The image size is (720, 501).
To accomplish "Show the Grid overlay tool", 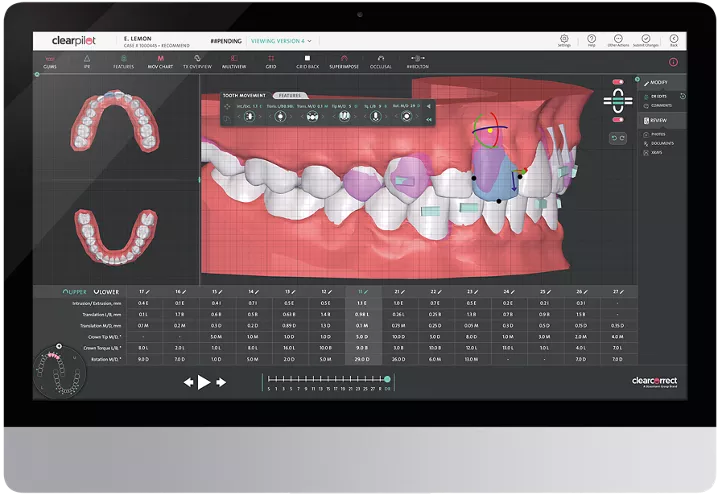I will [270, 62].
